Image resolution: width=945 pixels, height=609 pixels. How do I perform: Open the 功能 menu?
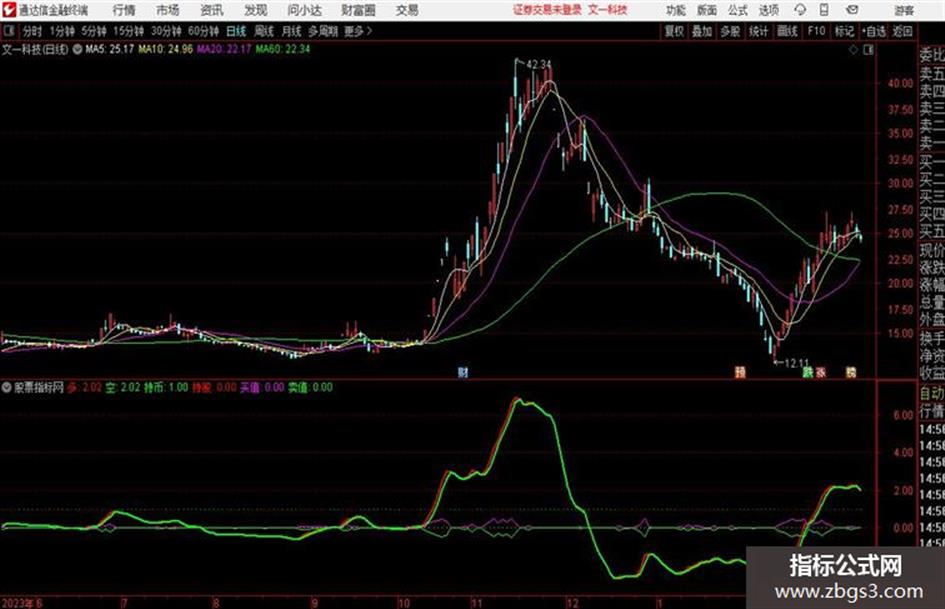(675, 10)
